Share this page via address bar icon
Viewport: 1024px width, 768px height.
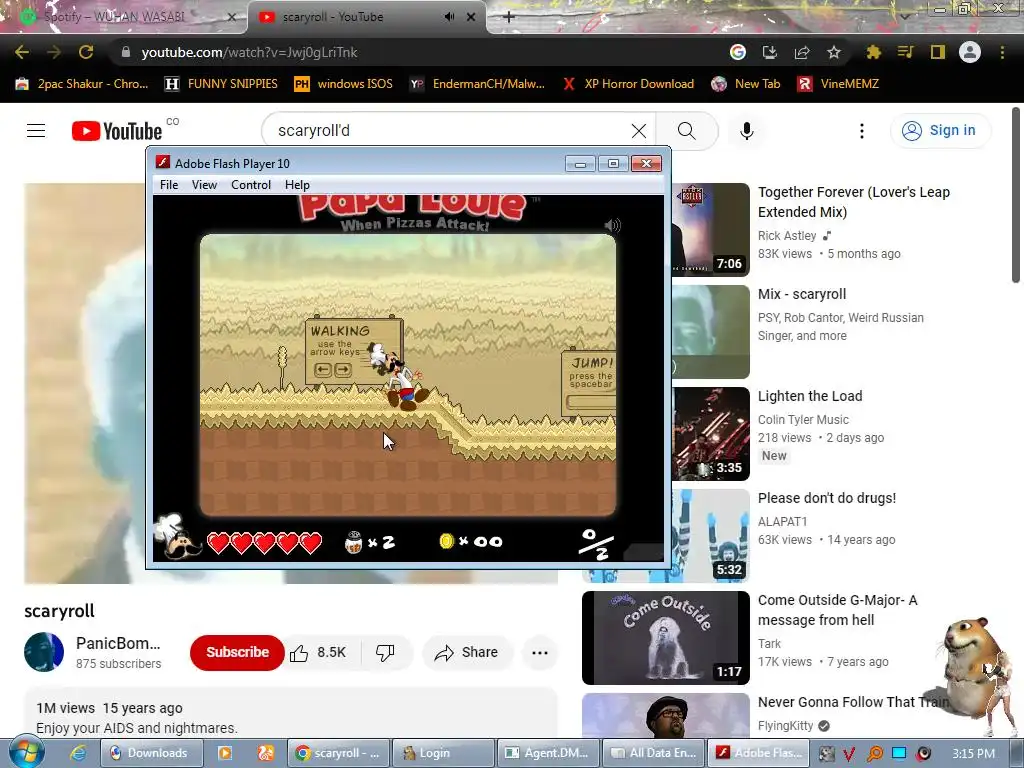click(x=802, y=52)
